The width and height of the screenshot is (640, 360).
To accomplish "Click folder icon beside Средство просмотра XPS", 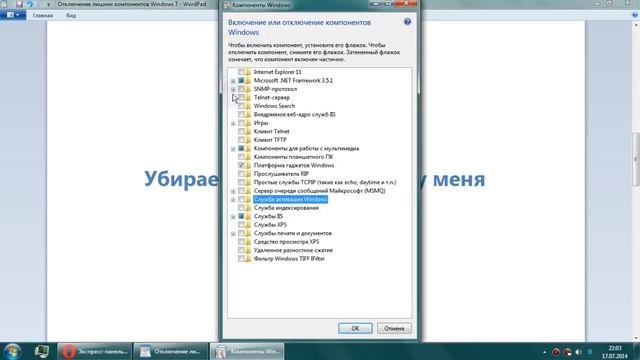I will click(248, 242).
